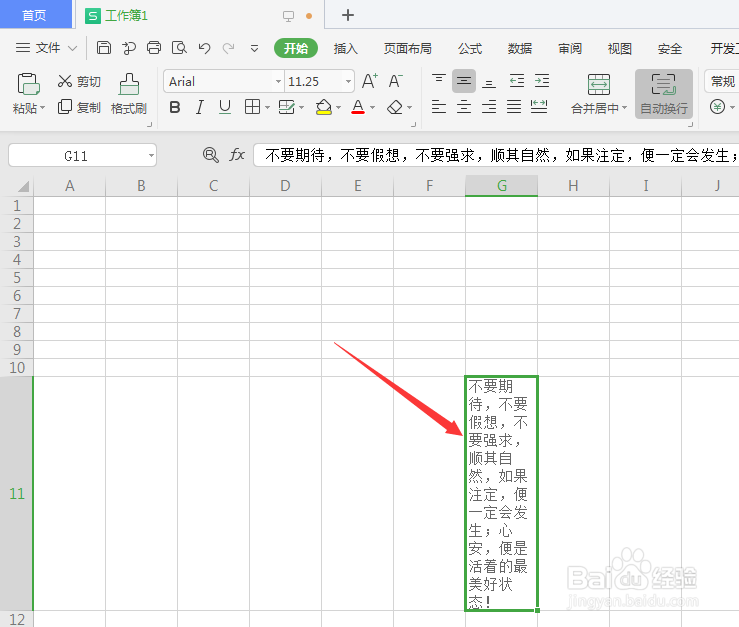Image resolution: width=739 pixels, height=627 pixels.
Task: Click the cell style icon
Action: 286,107
